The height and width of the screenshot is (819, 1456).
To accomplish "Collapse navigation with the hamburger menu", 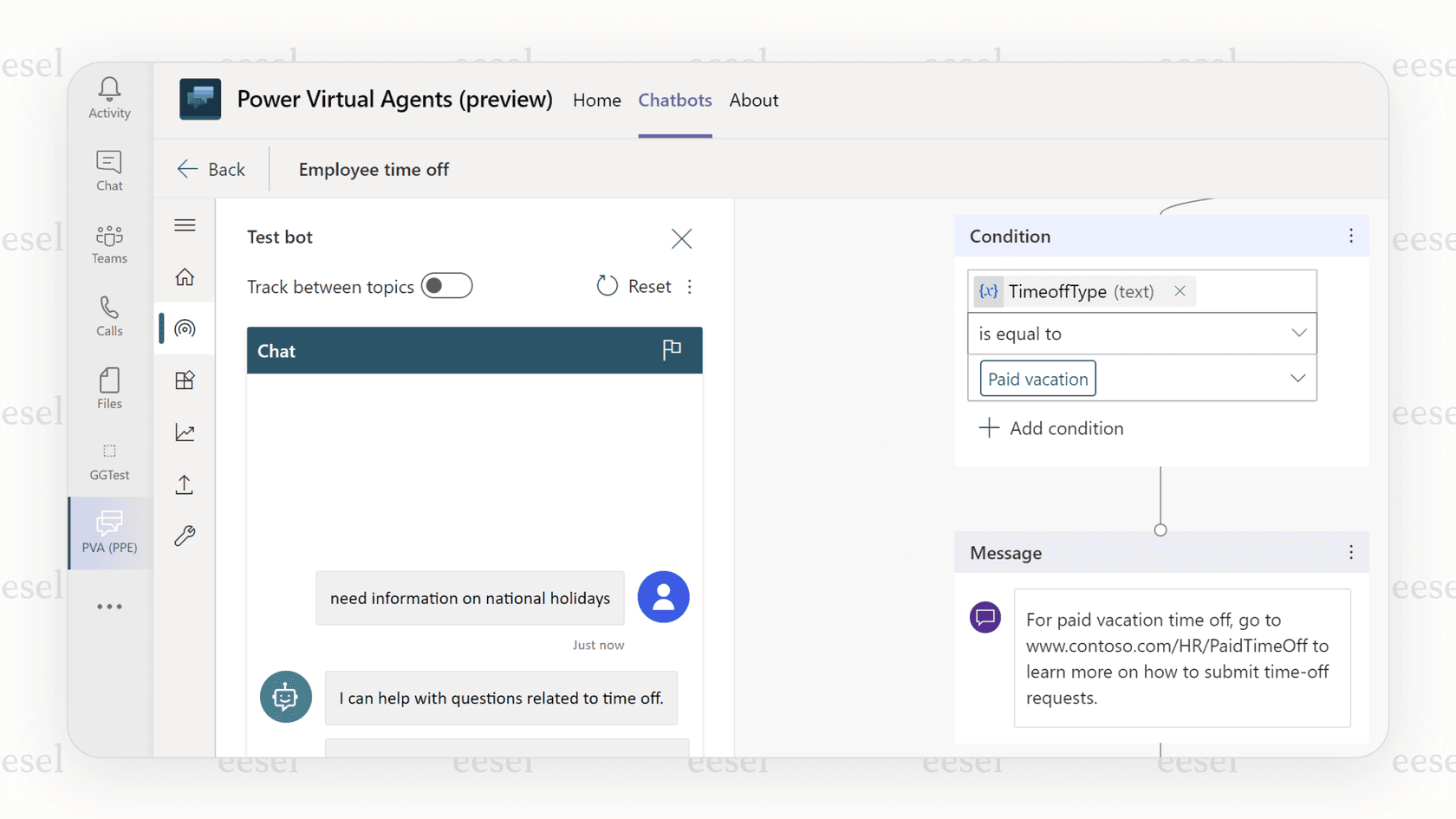I will pos(185,224).
